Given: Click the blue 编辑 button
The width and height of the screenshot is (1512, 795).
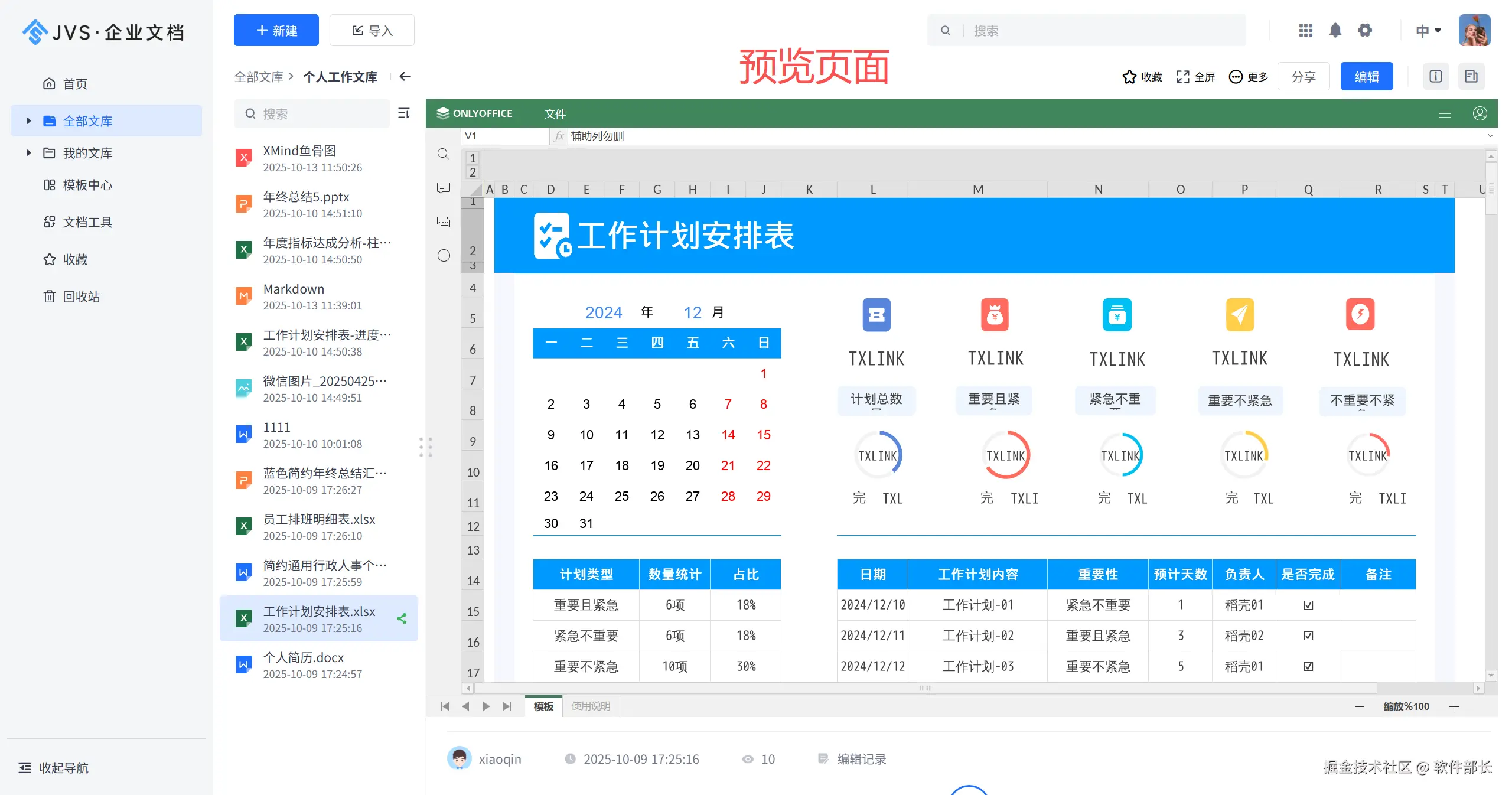Looking at the screenshot, I should click(1366, 77).
